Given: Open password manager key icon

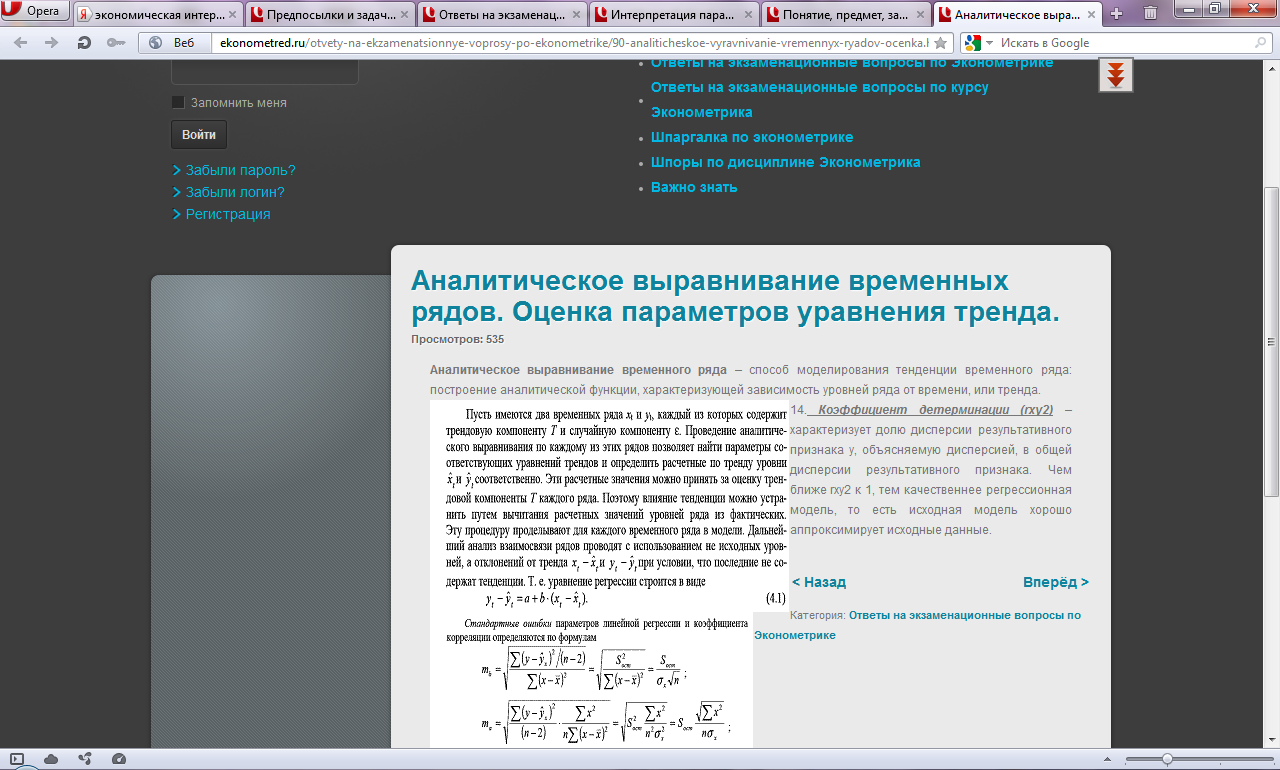Looking at the screenshot, I should click(x=115, y=43).
